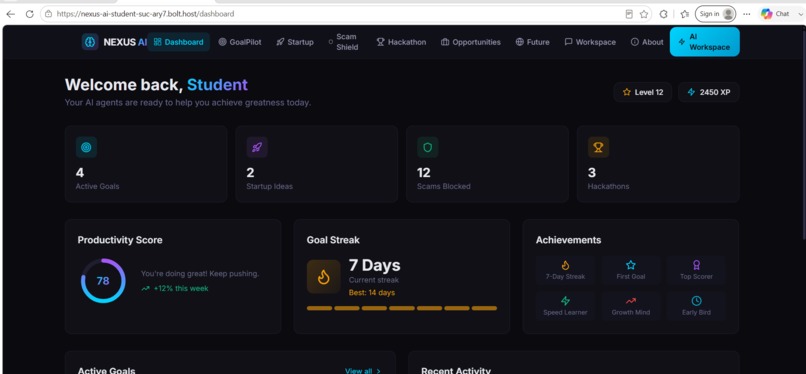Select the Speed Learner bolt achievement
Image resolution: width=806 pixels, height=374 pixels.
[x=565, y=306]
